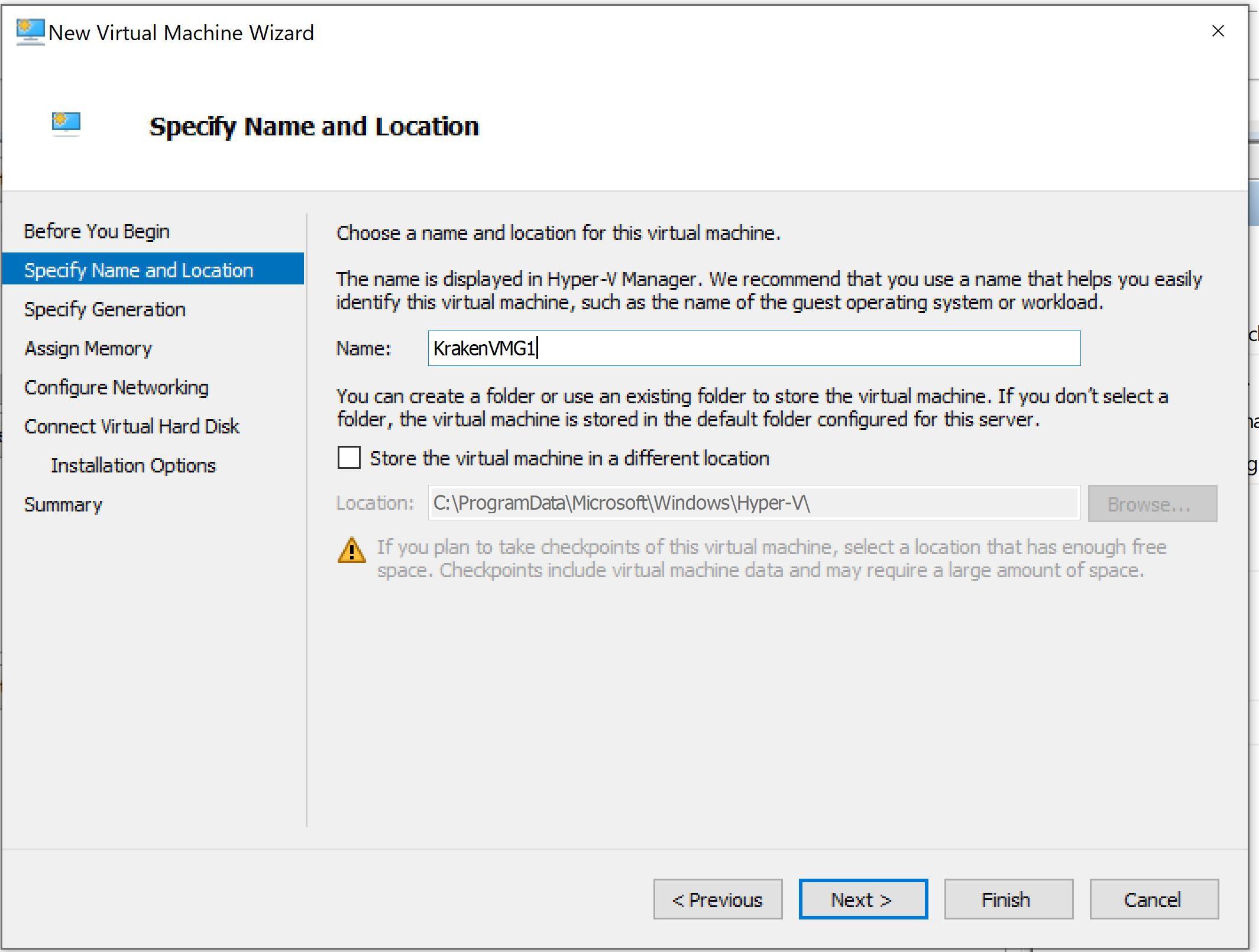
Task: Open the Specify Generation step
Action: tap(105, 309)
